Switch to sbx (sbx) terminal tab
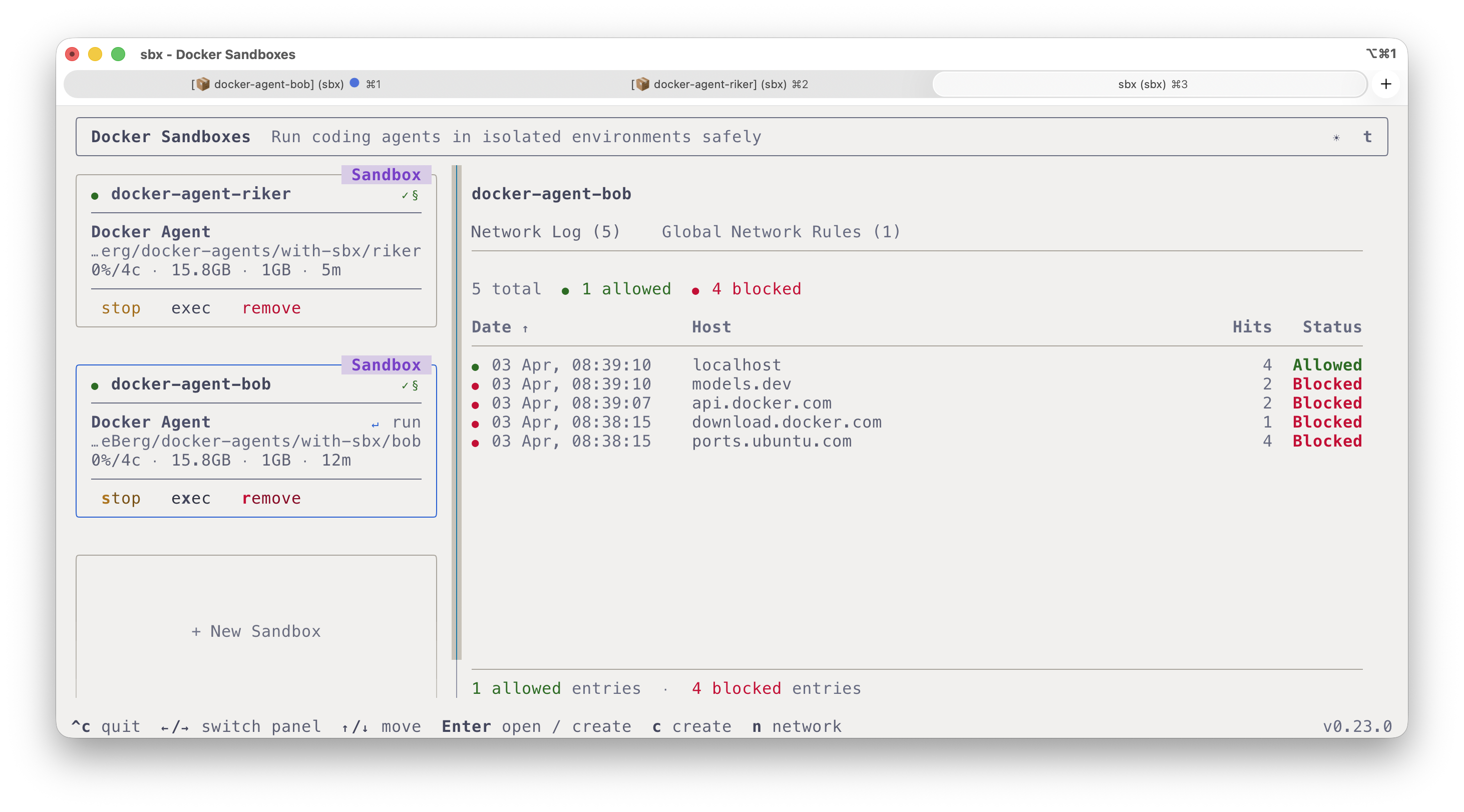 1152,84
